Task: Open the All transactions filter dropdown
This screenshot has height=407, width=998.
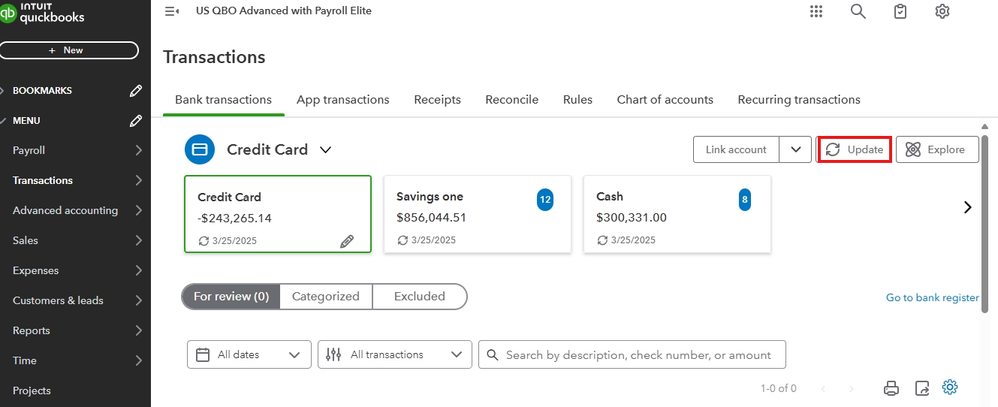Action: pyautogui.click(x=395, y=354)
